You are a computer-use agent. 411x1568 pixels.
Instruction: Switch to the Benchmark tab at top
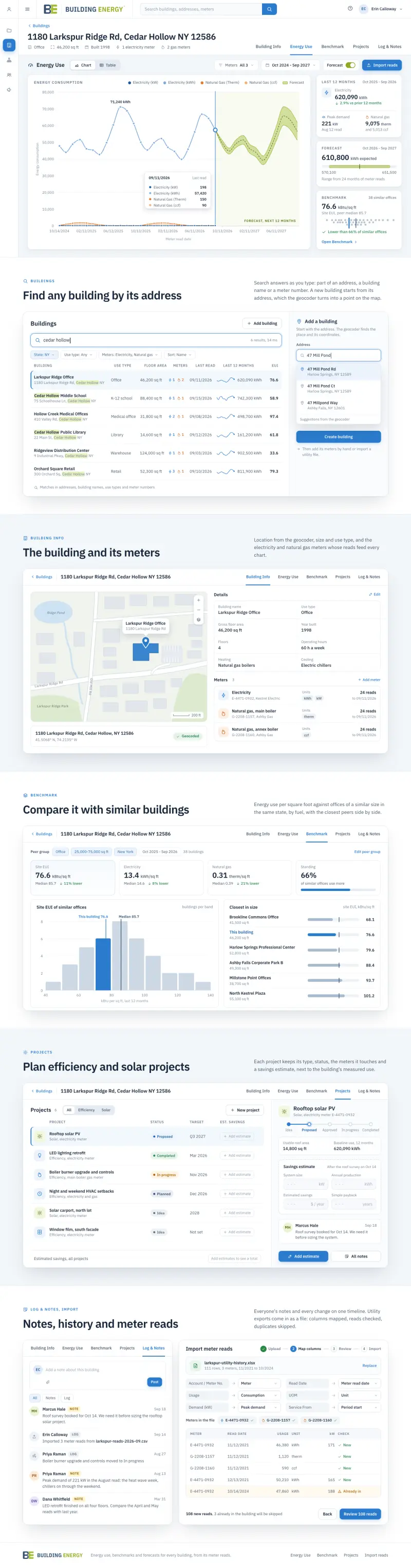[332, 46]
